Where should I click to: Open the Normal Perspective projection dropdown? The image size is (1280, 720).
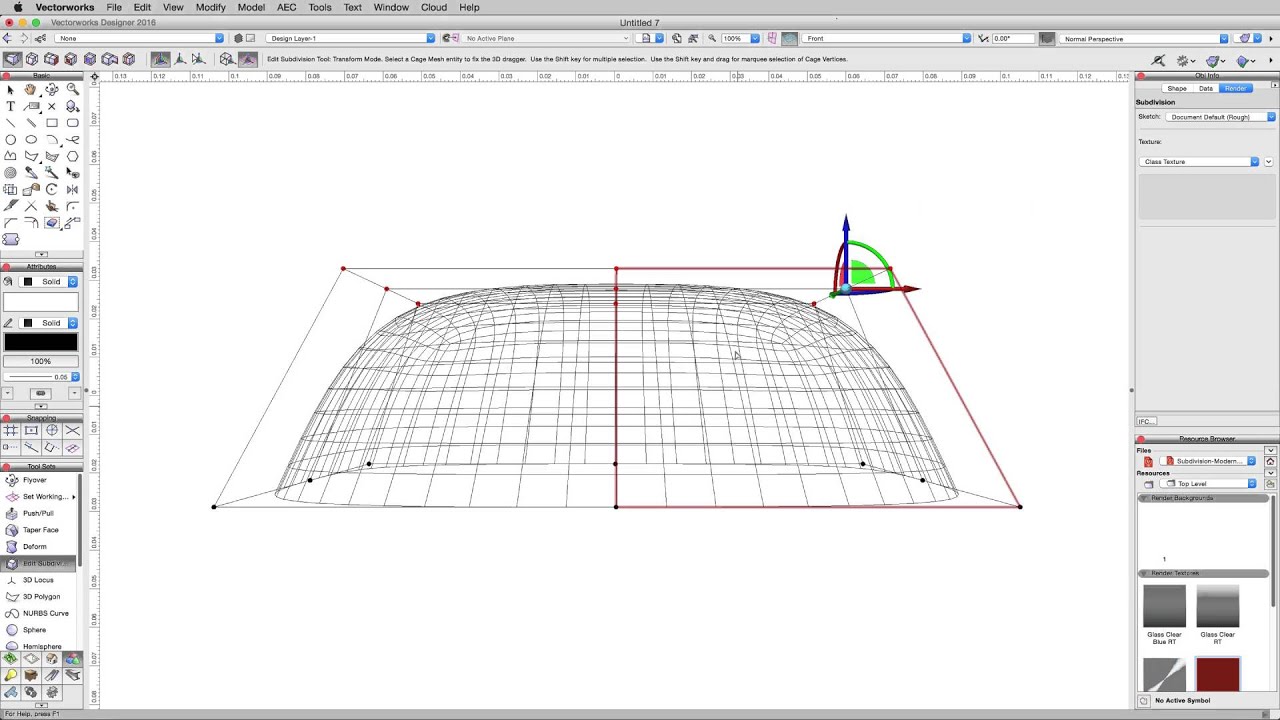(x=1144, y=38)
